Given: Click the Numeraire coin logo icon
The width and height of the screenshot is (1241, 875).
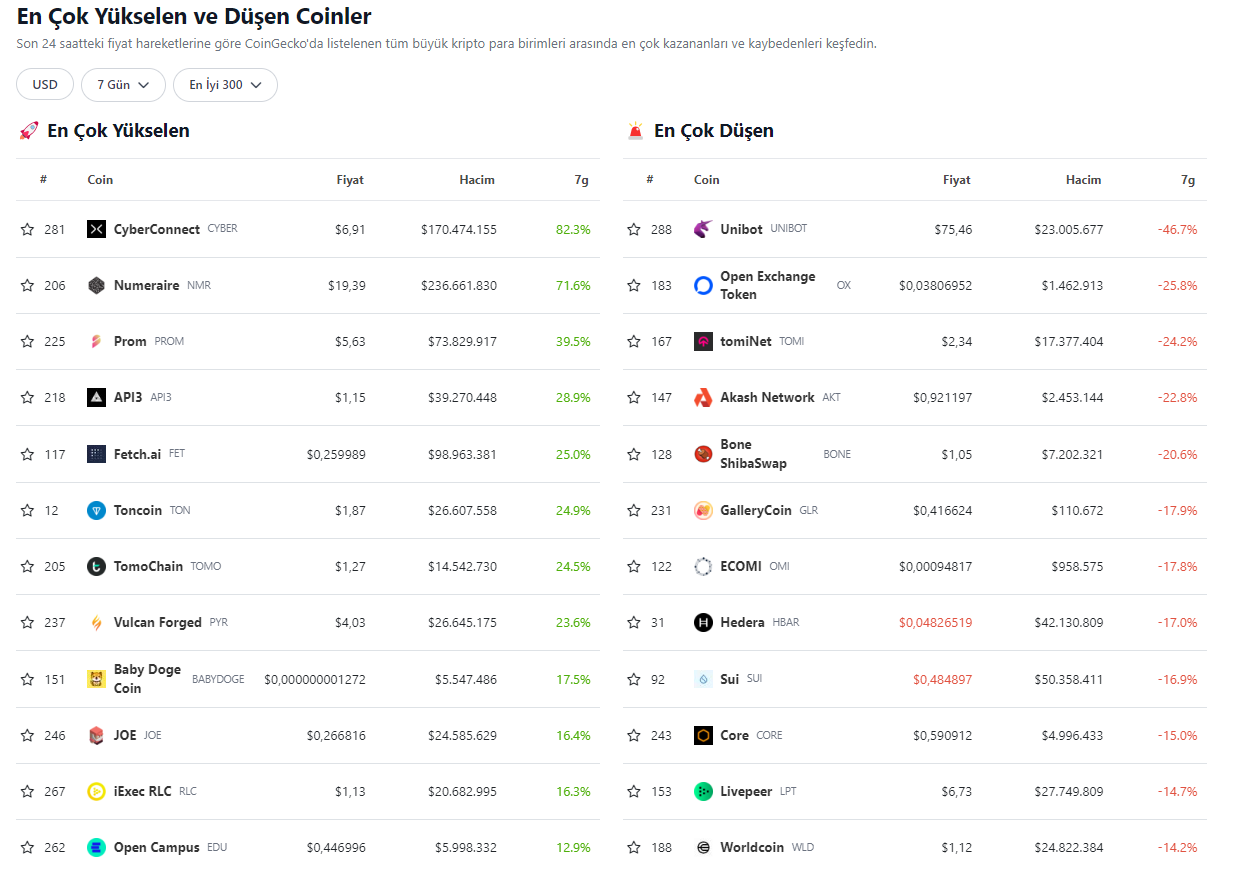Looking at the screenshot, I should pyautogui.click(x=96, y=286).
